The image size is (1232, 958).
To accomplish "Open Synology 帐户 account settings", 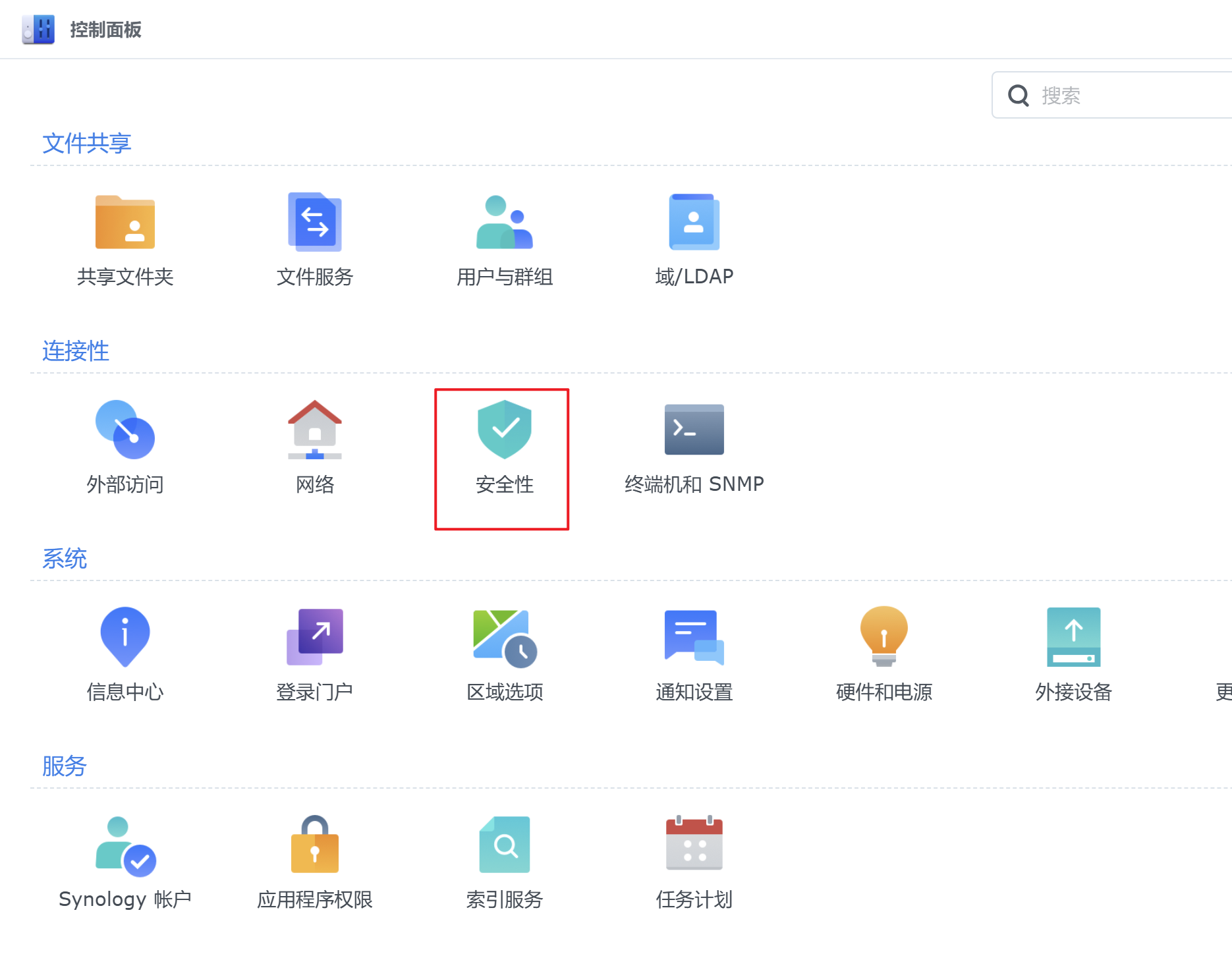I will (x=125, y=845).
